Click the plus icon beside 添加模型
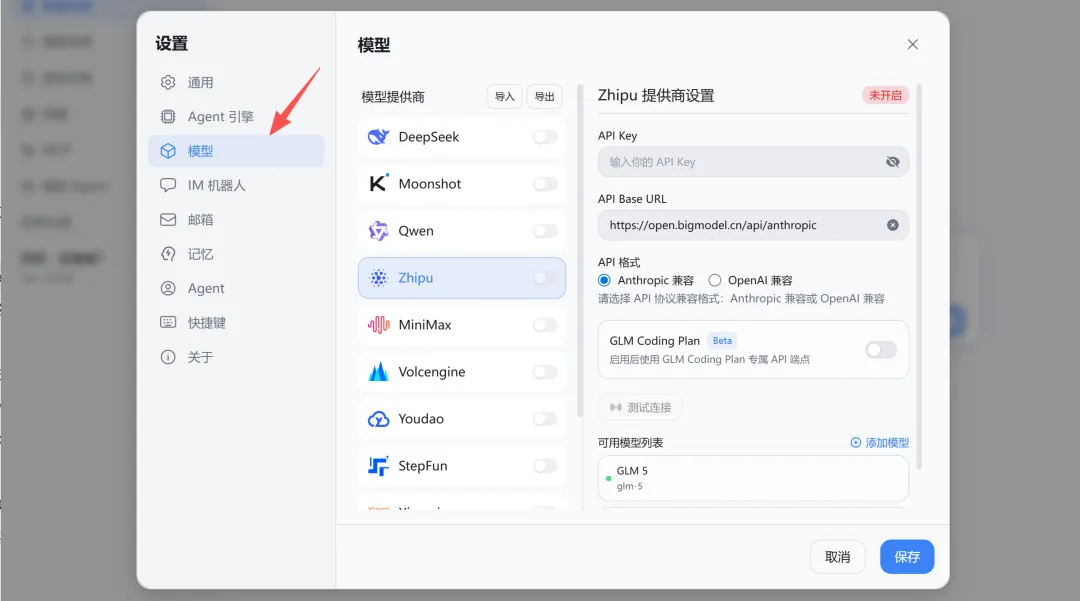 pos(855,443)
